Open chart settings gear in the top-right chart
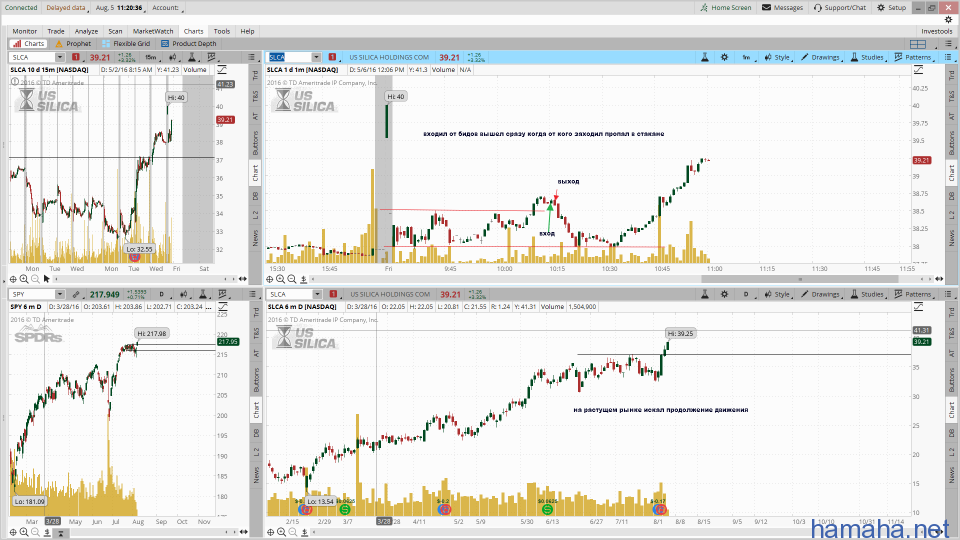The width and height of the screenshot is (960, 540). click(x=724, y=57)
